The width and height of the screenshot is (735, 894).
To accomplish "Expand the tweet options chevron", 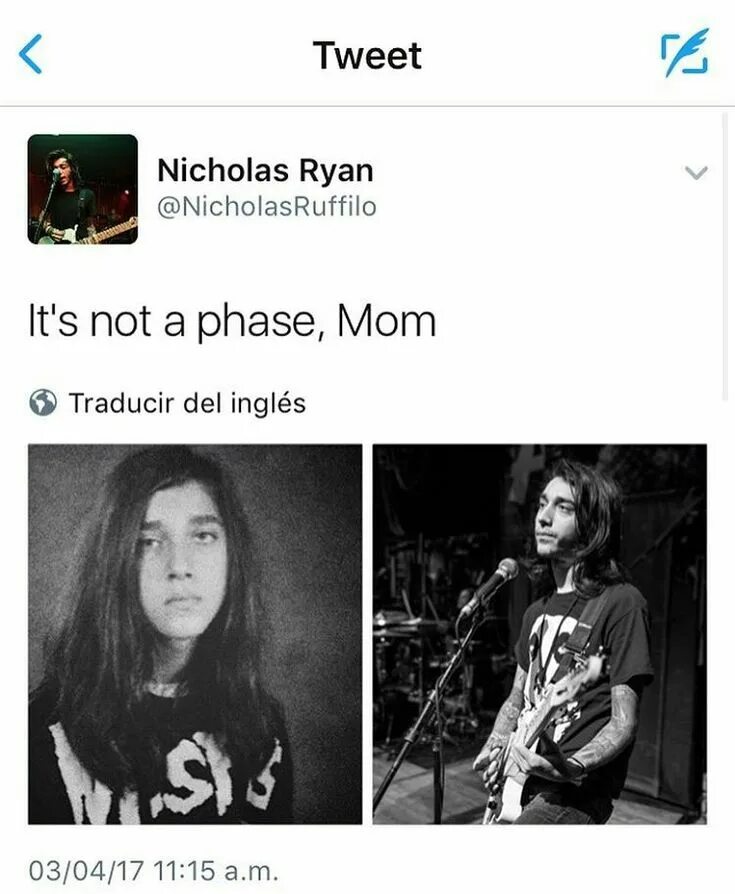I will 696,172.
